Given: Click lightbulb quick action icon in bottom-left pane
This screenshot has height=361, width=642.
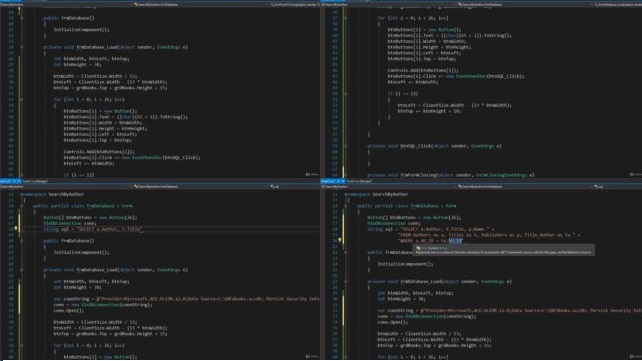Looking at the screenshot, I should (16, 229).
